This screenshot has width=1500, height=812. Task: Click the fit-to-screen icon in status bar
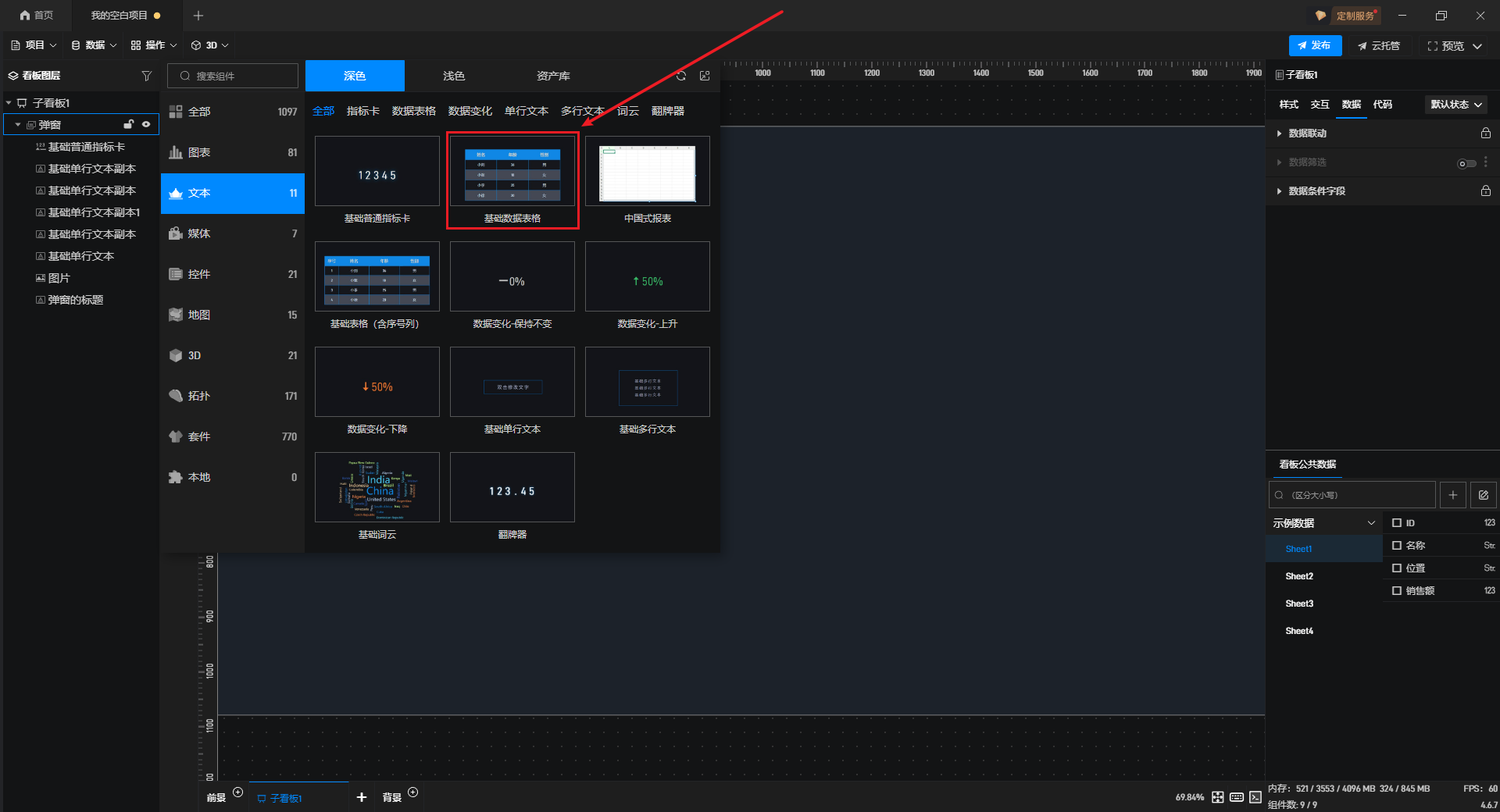coord(1218,797)
